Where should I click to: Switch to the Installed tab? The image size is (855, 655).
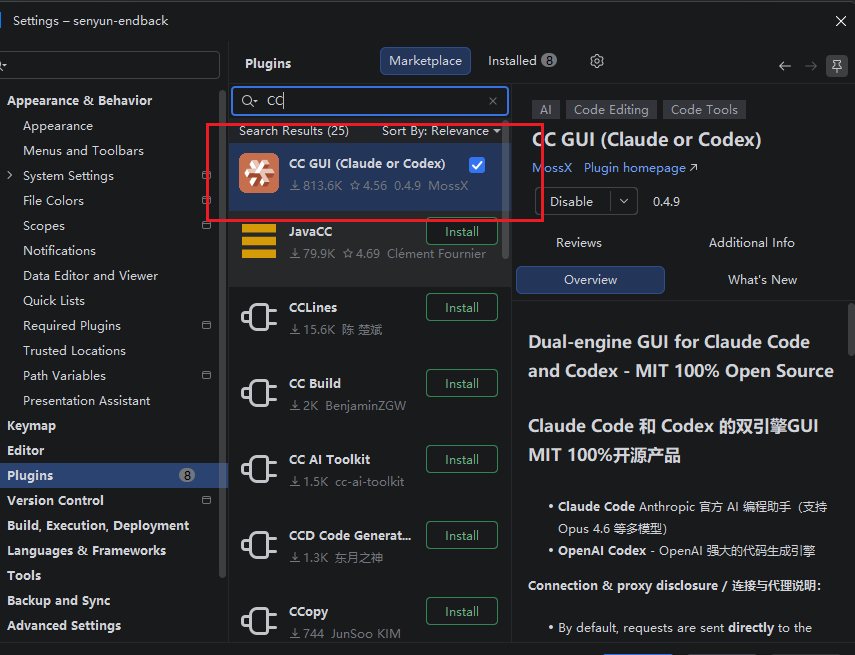522,61
